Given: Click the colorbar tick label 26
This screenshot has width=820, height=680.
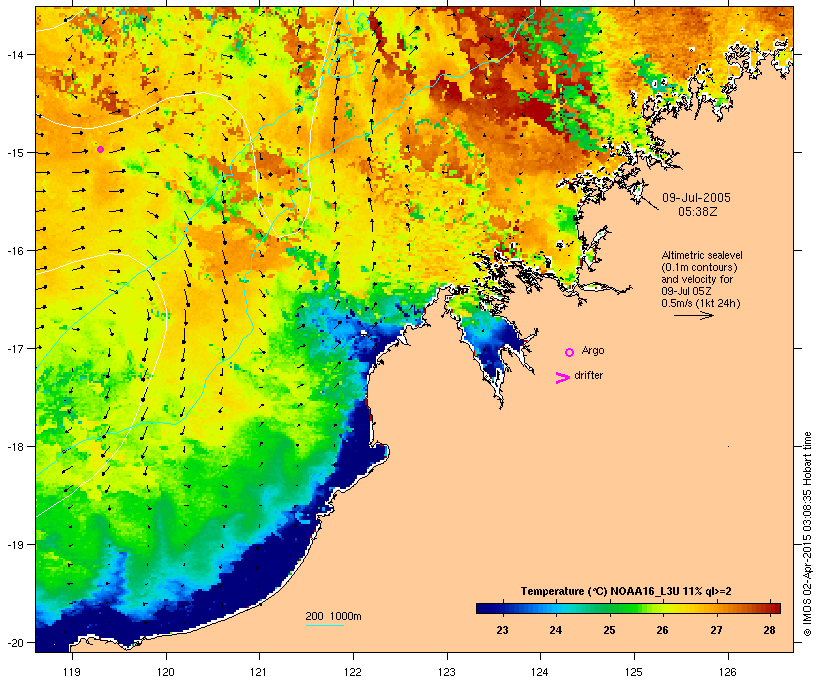Looking at the screenshot, I should pyautogui.click(x=662, y=630).
